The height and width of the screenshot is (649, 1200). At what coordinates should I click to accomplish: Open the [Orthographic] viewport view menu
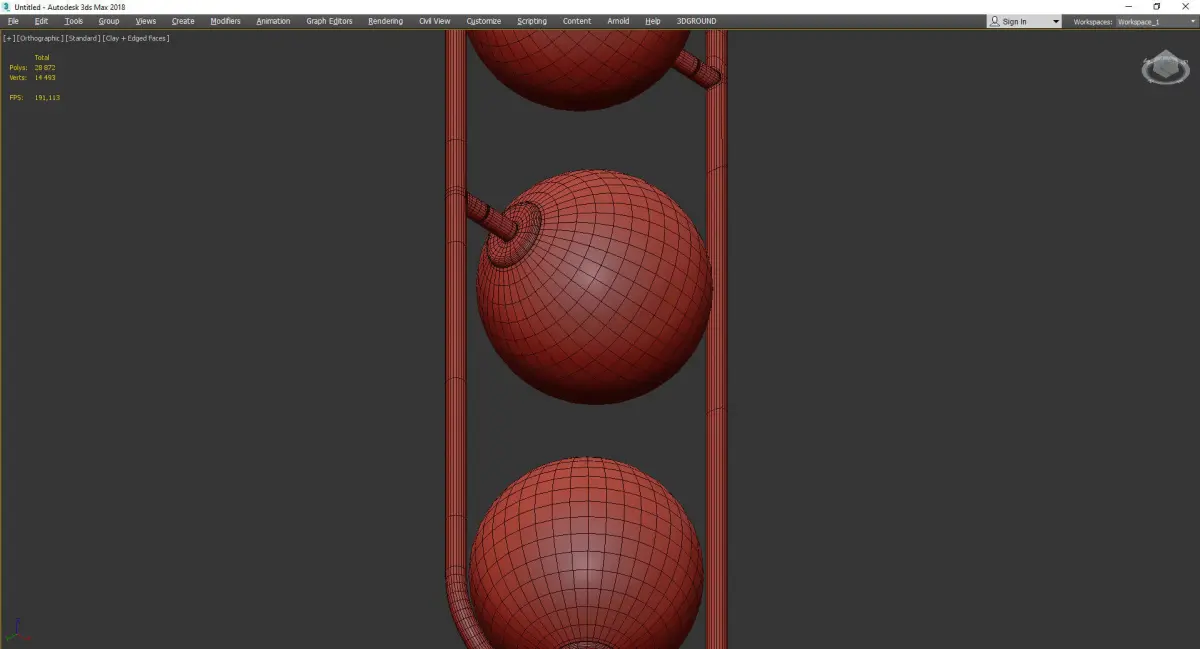40,38
